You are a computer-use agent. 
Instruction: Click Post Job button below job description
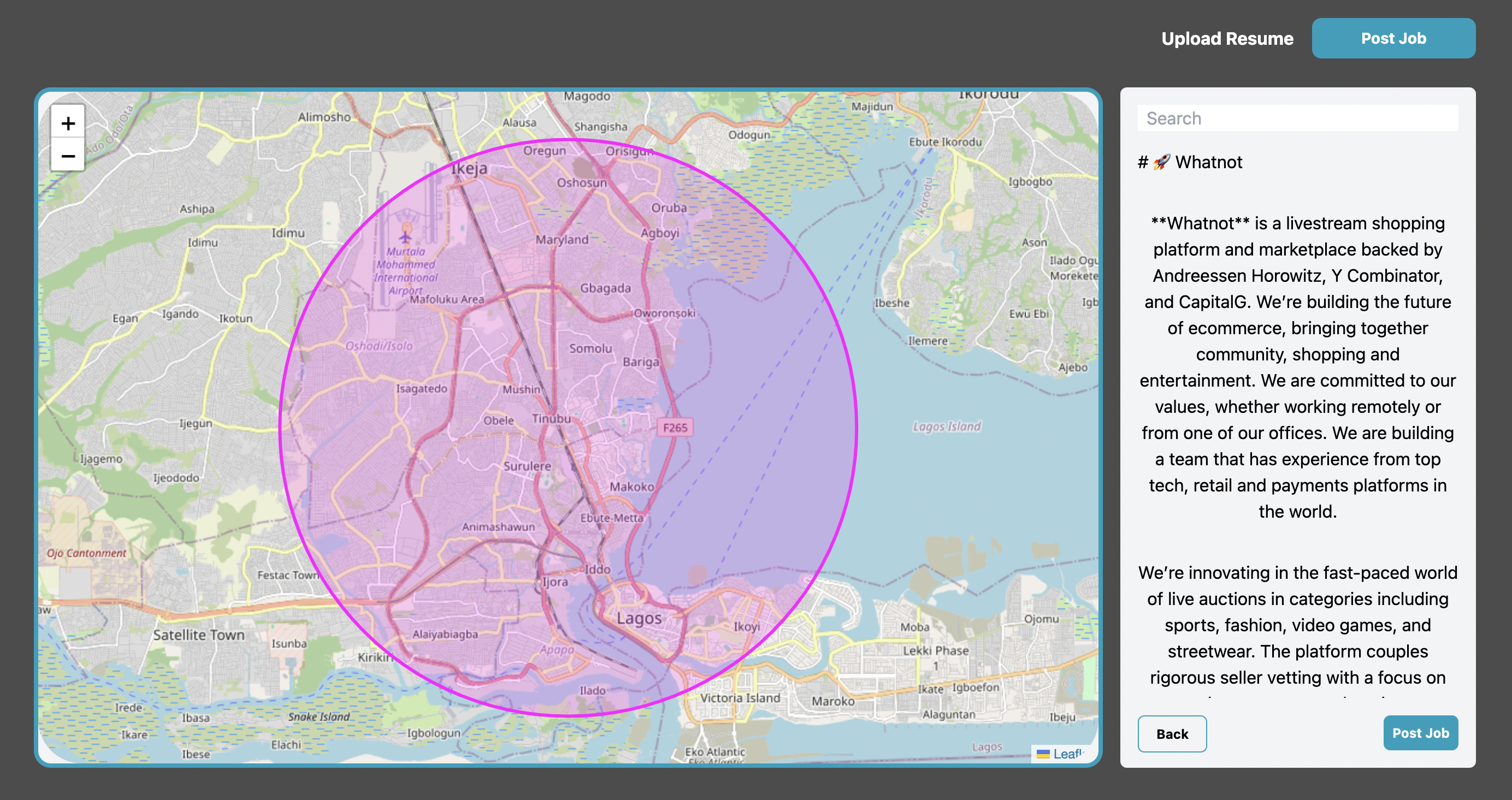[1420, 732]
